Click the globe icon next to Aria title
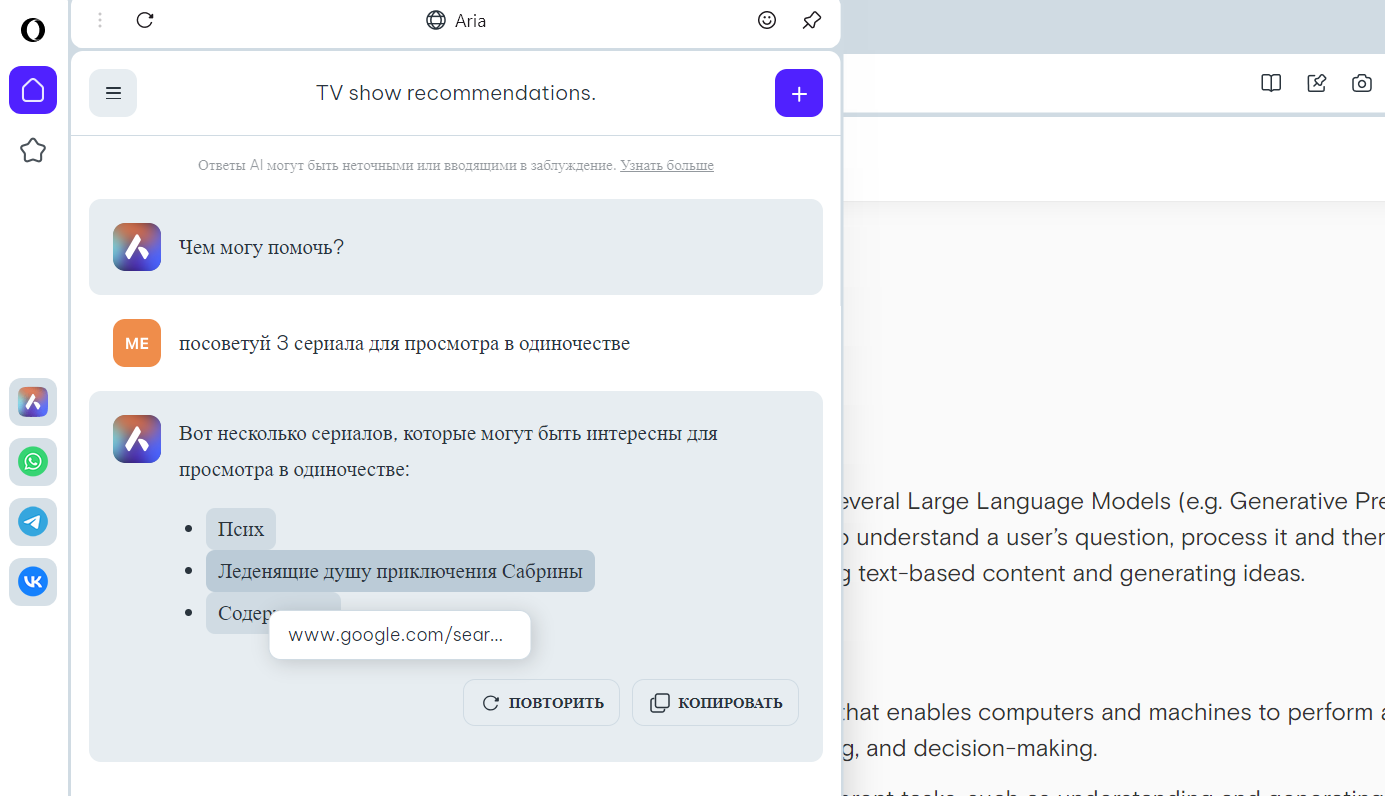The image size is (1385, 796). click(436, 20)
